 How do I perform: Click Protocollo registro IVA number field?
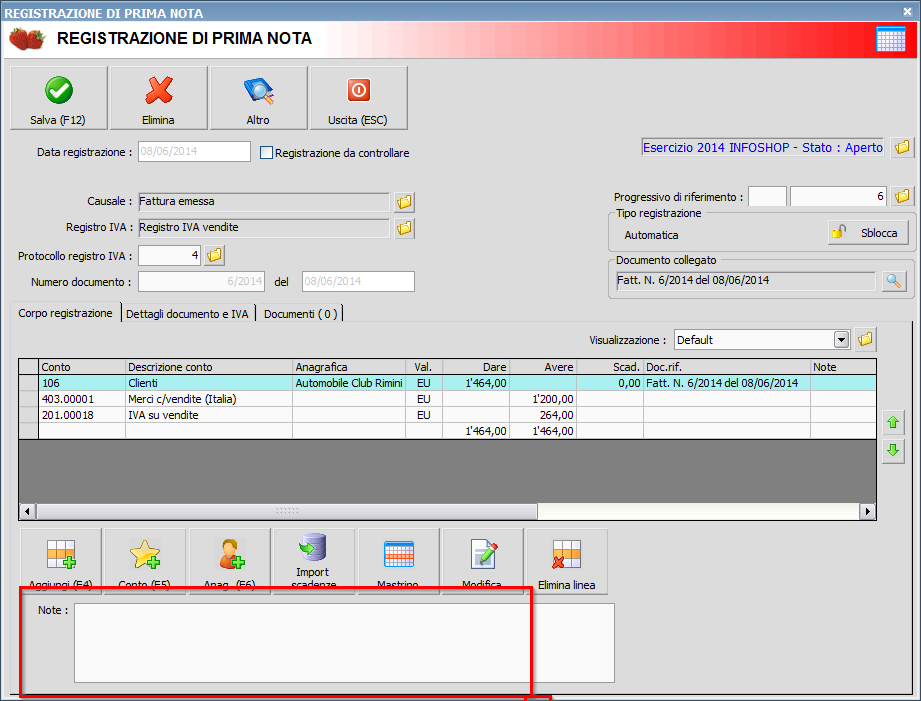pos(169,255)
